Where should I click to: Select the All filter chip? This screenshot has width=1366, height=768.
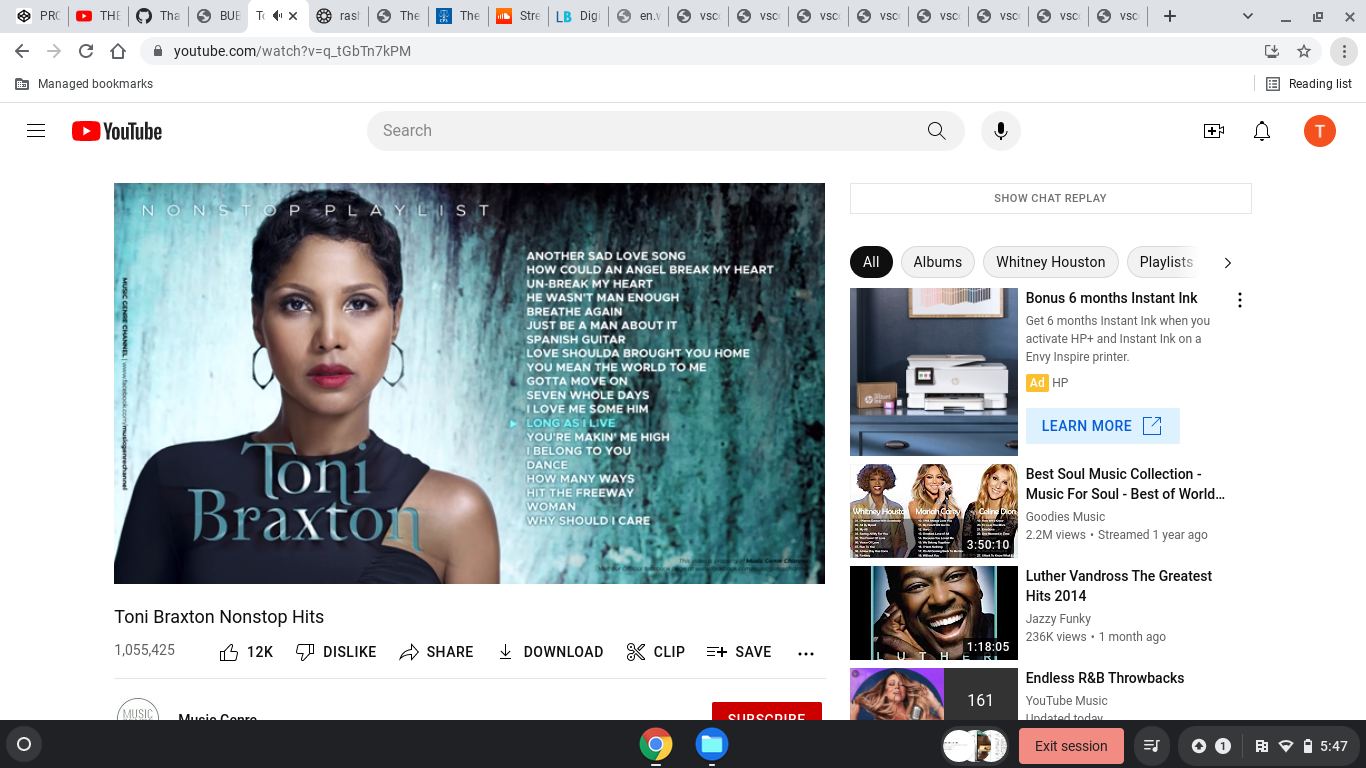pos(871,262)
